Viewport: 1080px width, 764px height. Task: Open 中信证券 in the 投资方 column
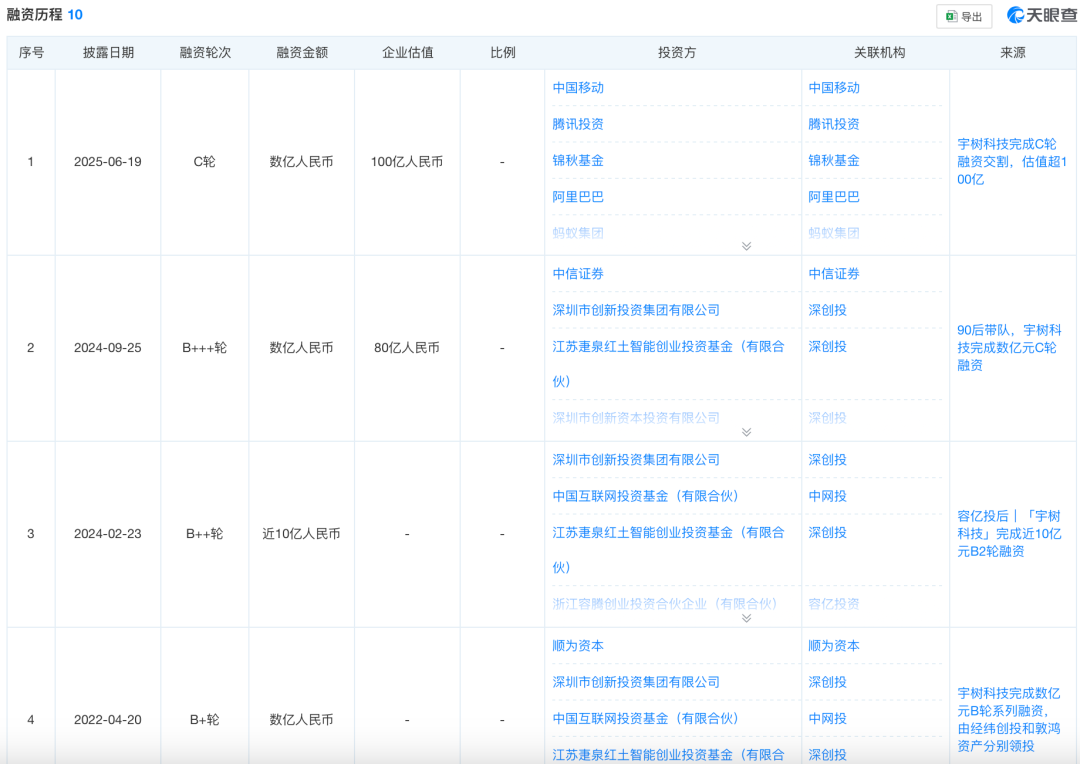point(578,274)
